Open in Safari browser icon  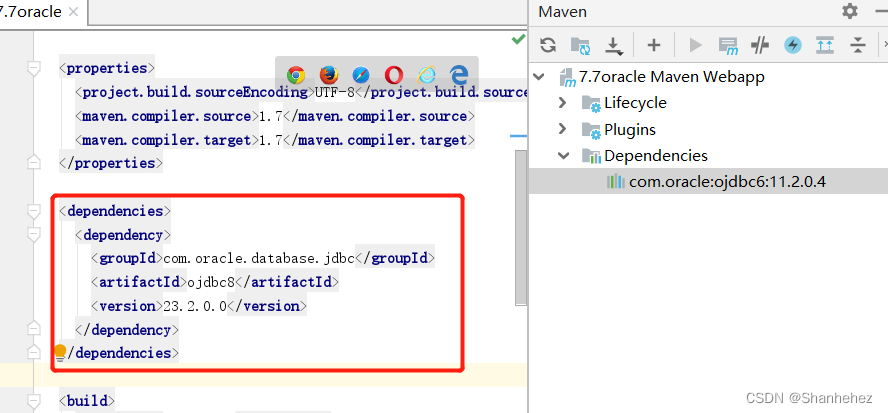click(361, 75)
